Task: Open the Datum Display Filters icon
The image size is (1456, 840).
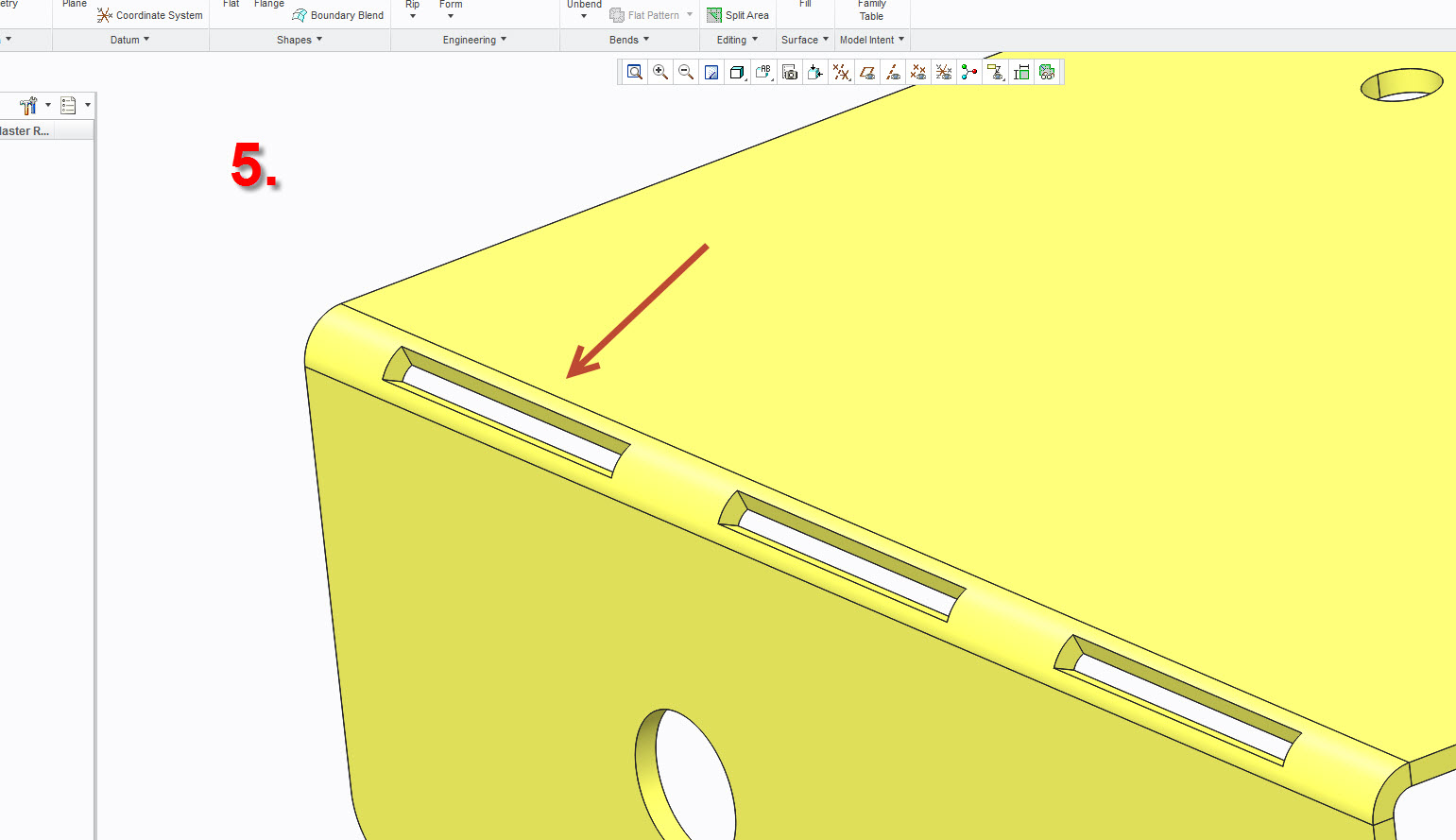Action: coord(842,72)
